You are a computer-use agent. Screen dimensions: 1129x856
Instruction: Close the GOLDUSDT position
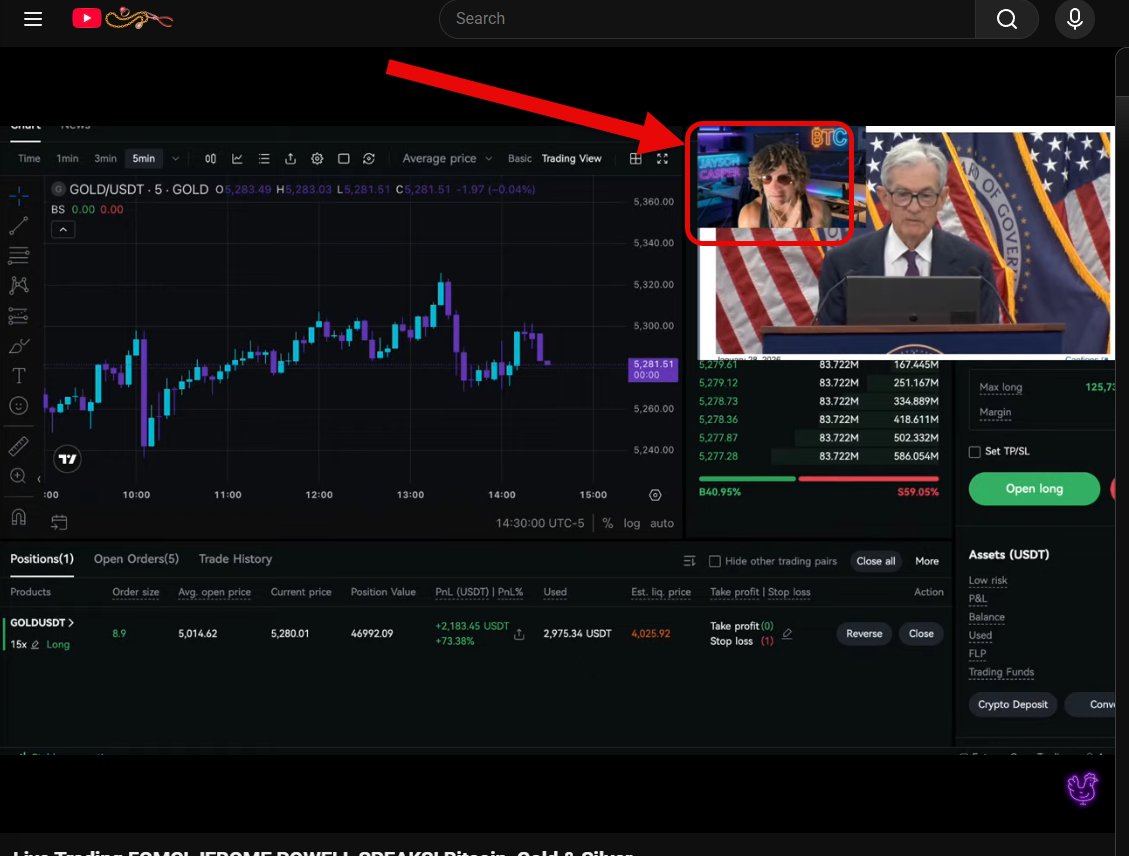(921, 634)
